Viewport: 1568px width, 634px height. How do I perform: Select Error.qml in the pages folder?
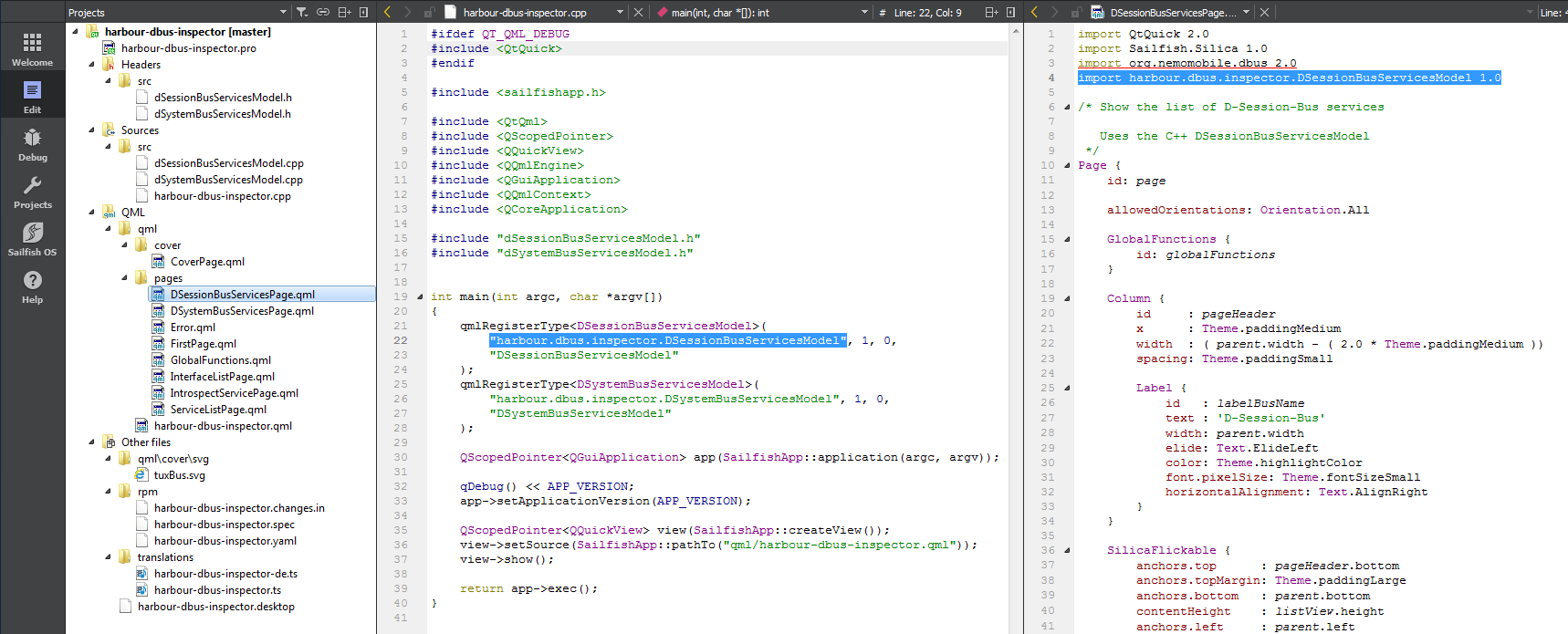[x=193, y=327]
